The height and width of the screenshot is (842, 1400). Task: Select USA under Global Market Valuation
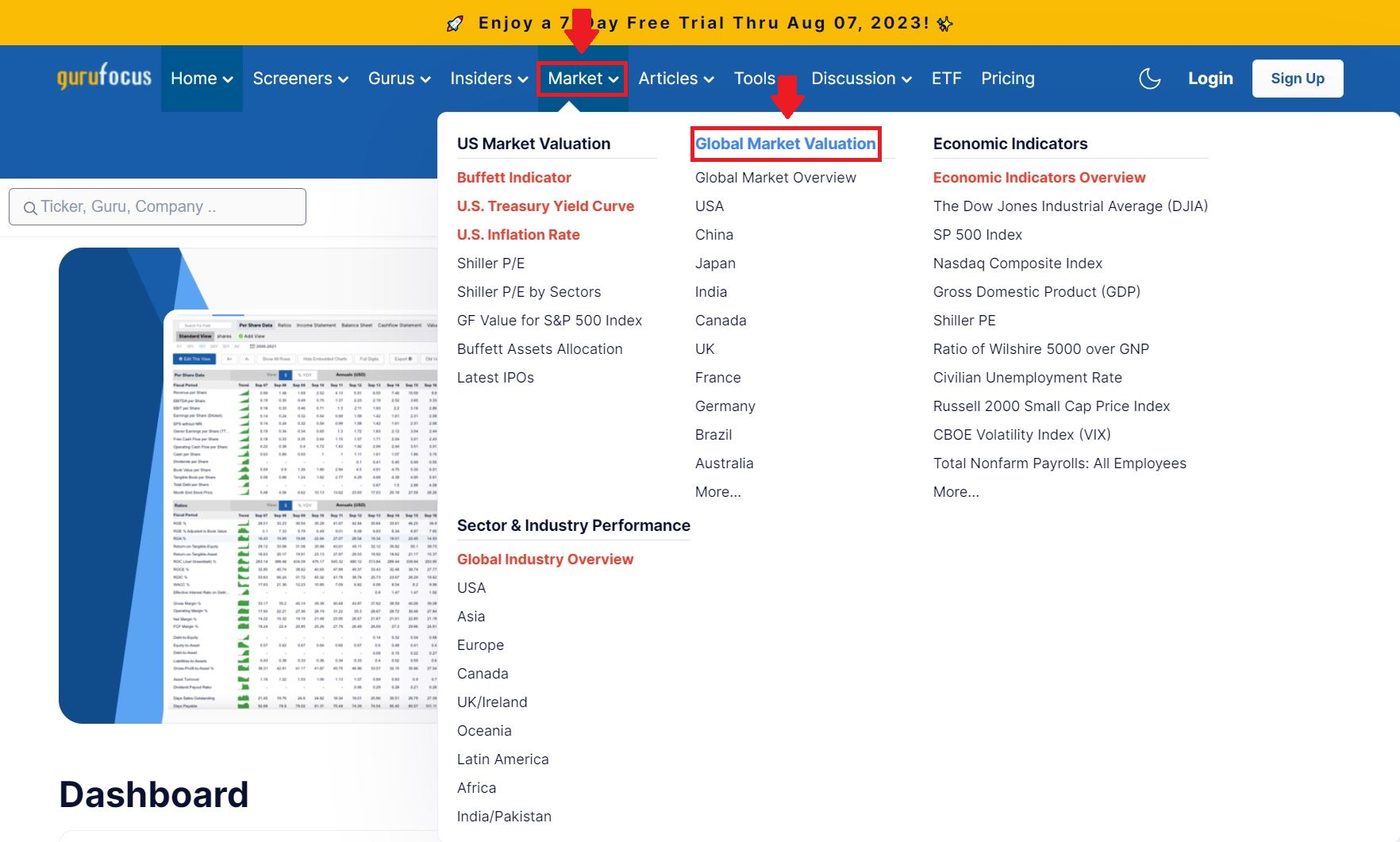coord(710,206)
